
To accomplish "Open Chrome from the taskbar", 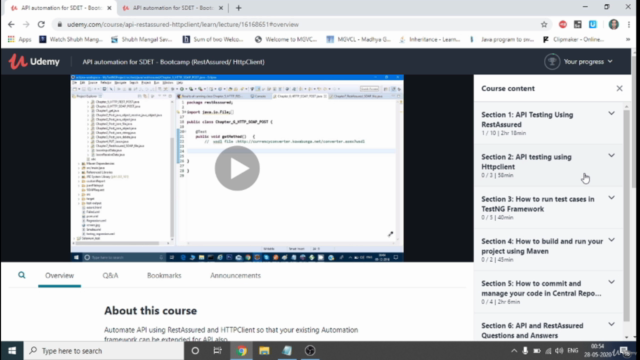I will click(242, 351).
